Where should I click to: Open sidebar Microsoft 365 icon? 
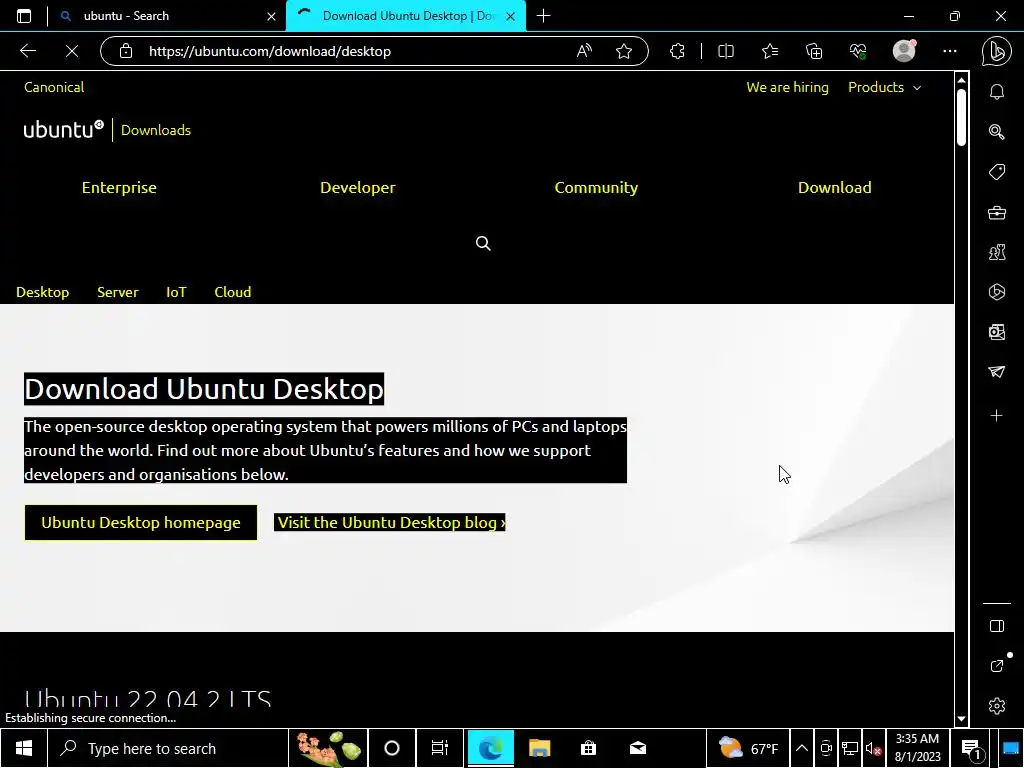click(x=997, y=292)
